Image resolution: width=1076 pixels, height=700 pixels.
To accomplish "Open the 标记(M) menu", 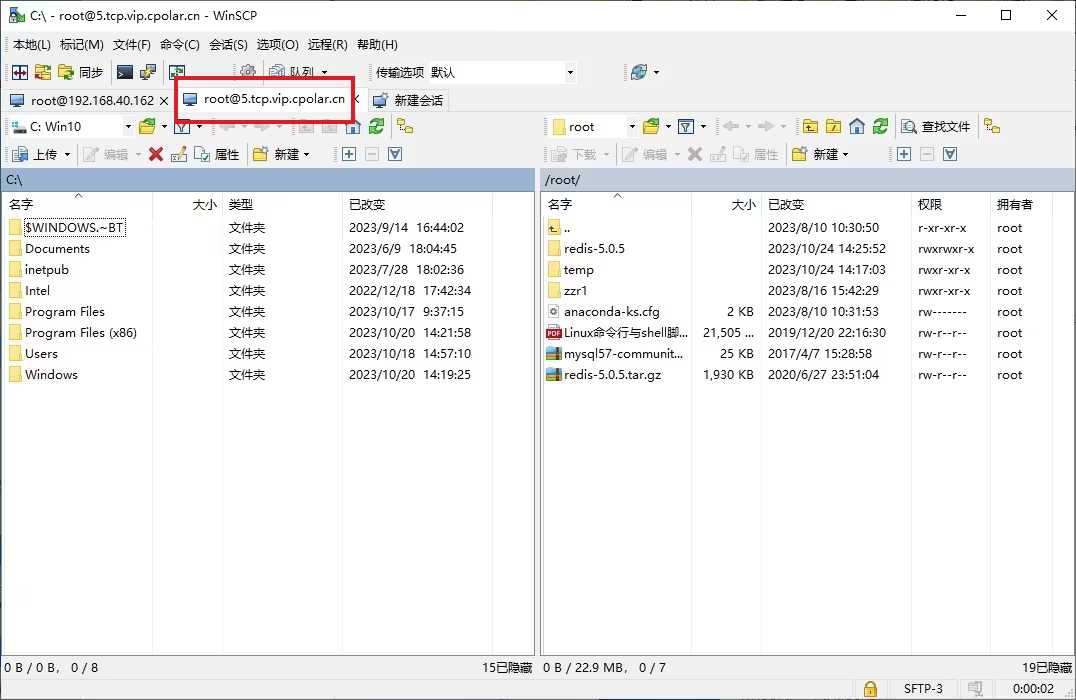I will tap(82, 45).
